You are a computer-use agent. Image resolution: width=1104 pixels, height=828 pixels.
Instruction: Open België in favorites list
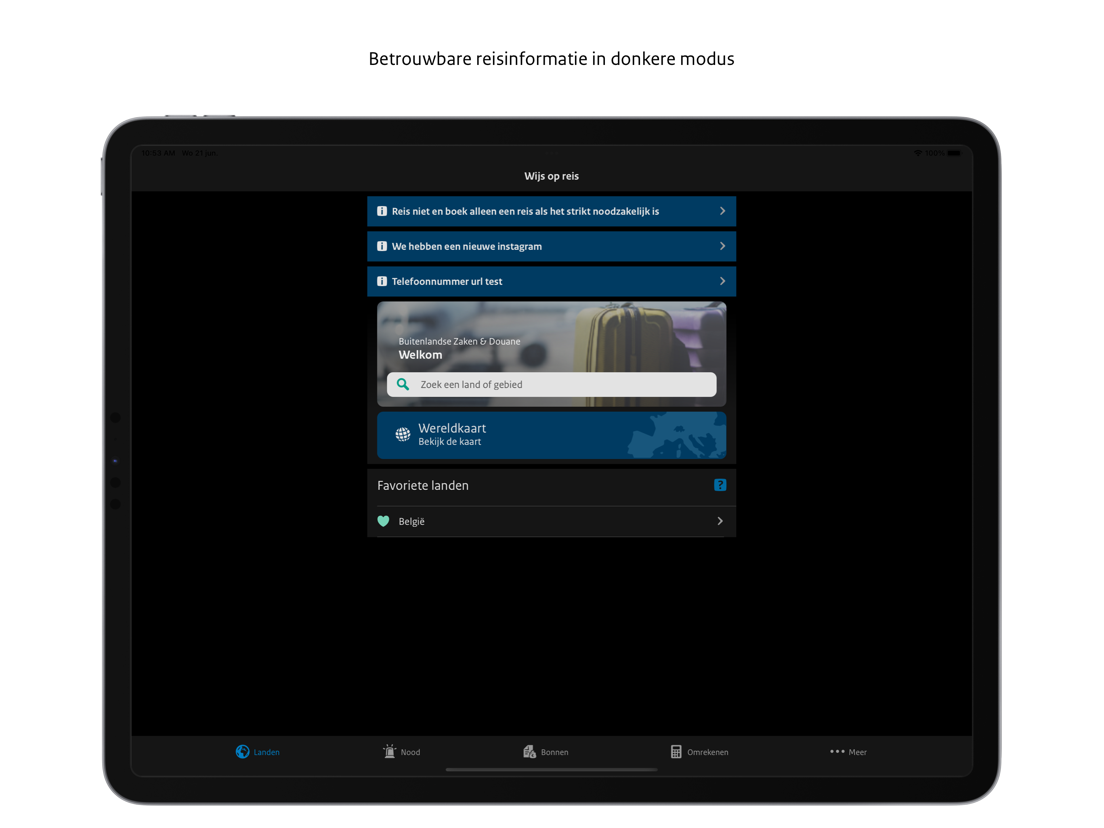click(551, 521)
